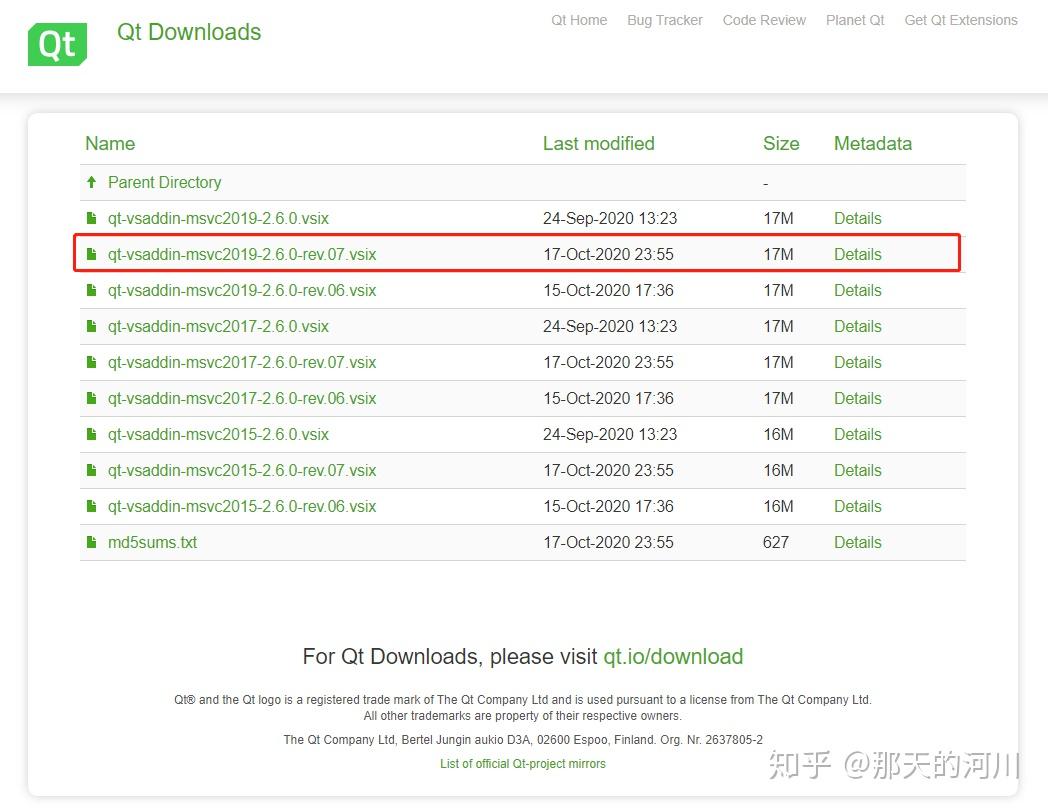This screenshot has height=808, width=1048.
Task: Click the Qt logo icon
Action: [x=57, y=44]
